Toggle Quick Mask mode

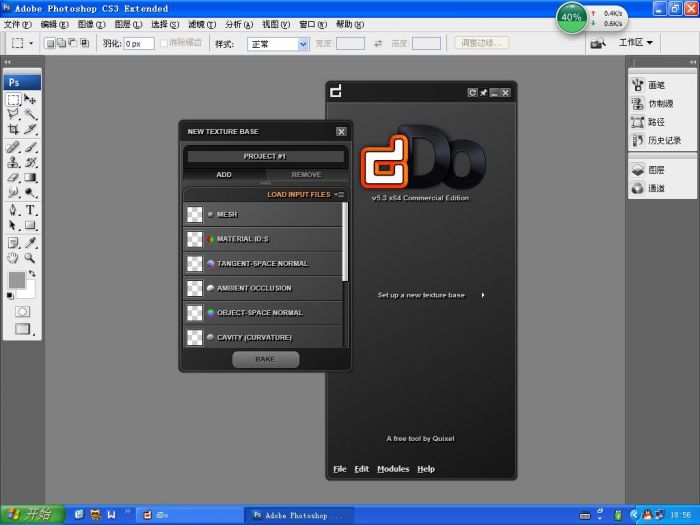tap(22, 311)
